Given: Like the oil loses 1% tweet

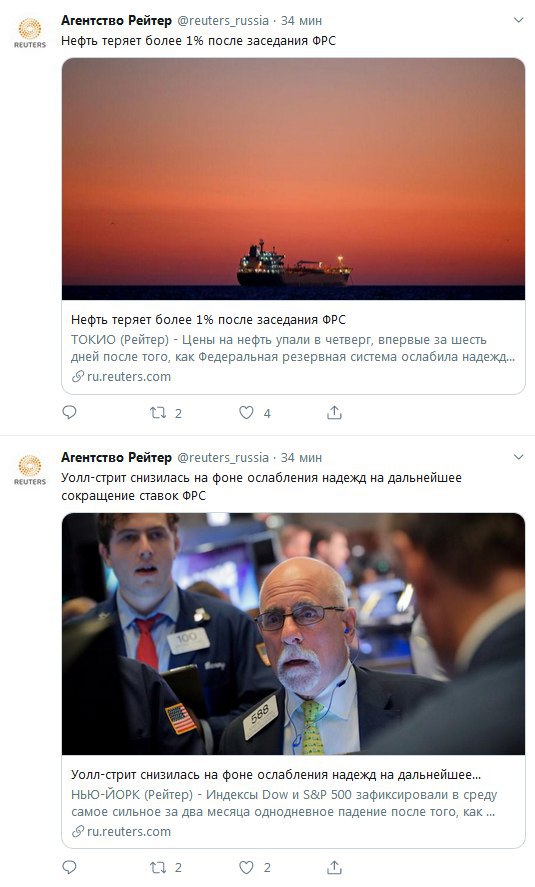Looking at the screenshot, I should pos(246,413).
